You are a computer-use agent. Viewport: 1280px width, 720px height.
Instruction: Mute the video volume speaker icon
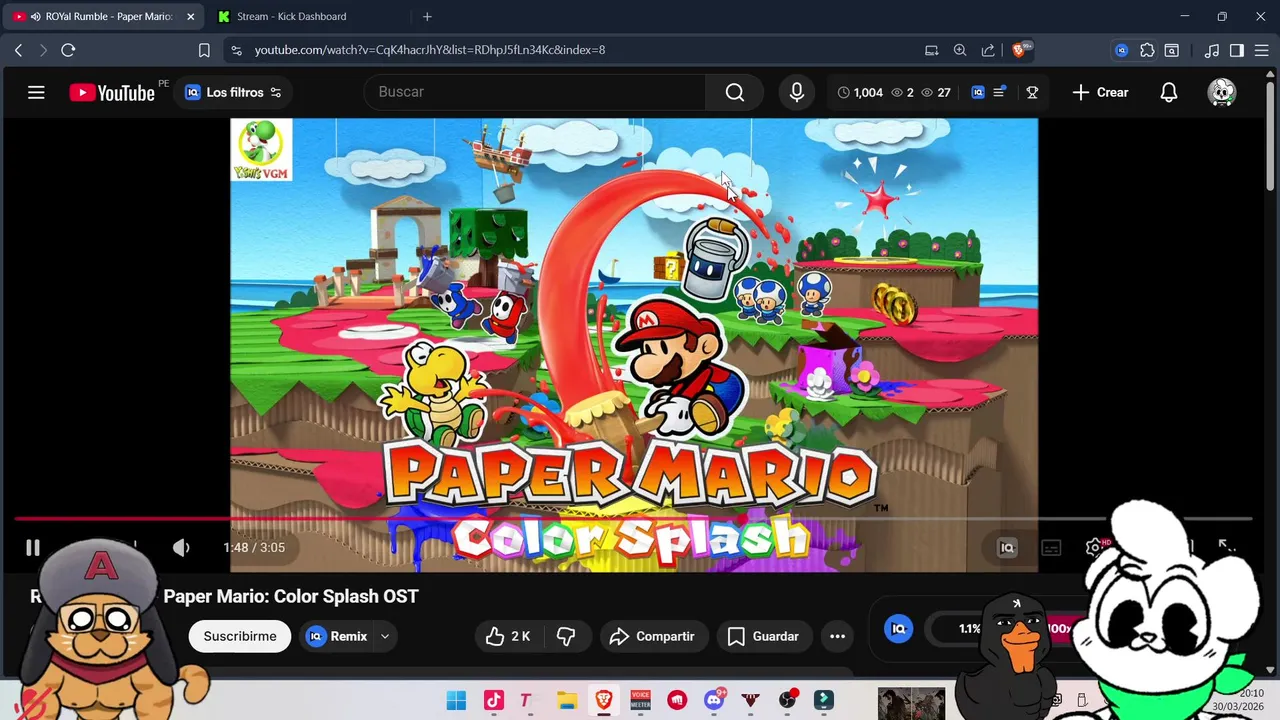tap(181, 547)
